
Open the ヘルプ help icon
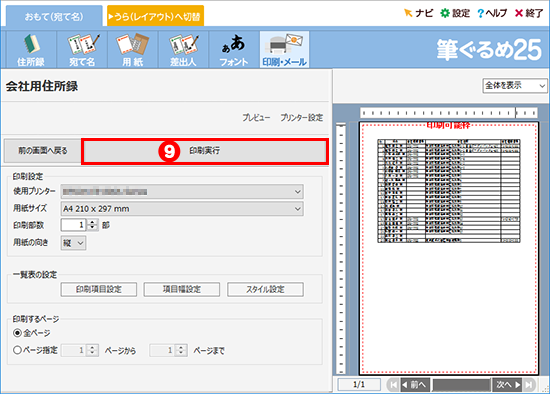[492, 13]
